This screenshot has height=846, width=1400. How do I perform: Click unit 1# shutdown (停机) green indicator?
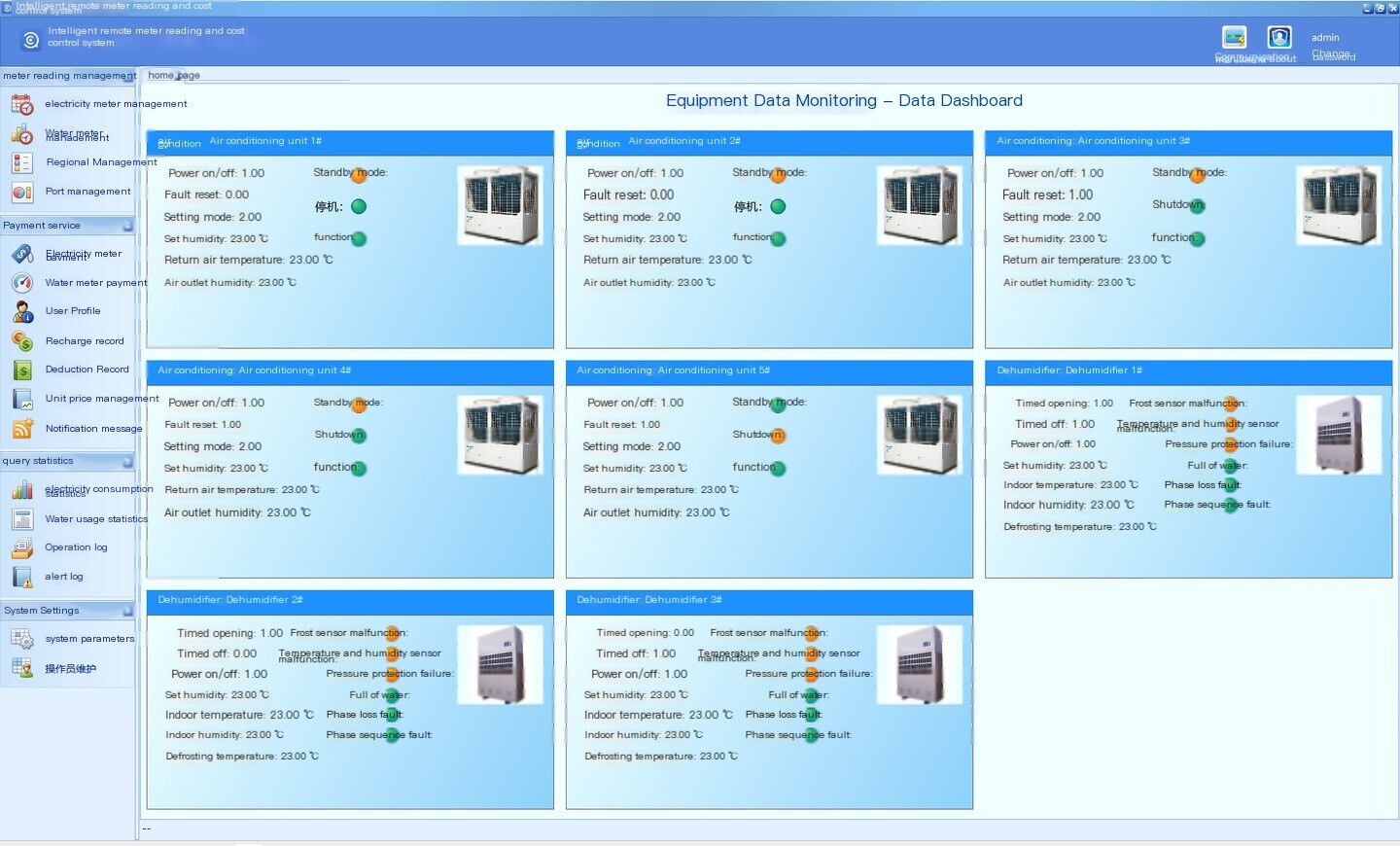[359, 206]
